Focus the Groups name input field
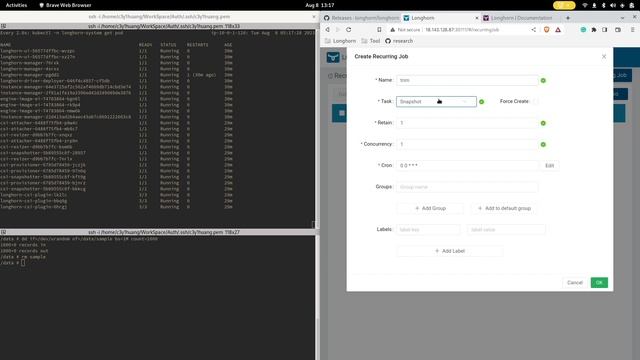Screen dimensions: 640x360 click(467, 187)
